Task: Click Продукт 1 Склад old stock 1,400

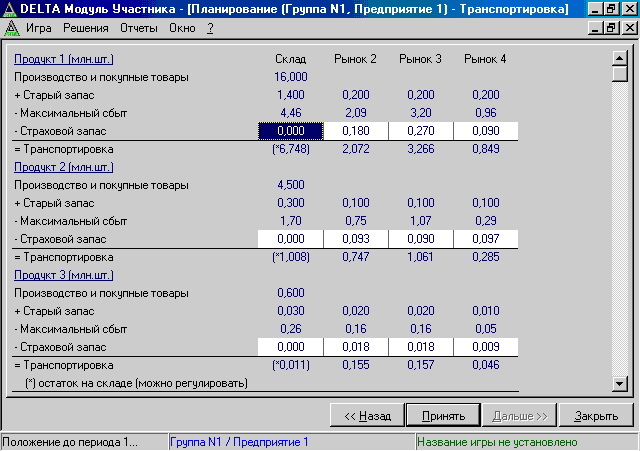Action: 291,95
